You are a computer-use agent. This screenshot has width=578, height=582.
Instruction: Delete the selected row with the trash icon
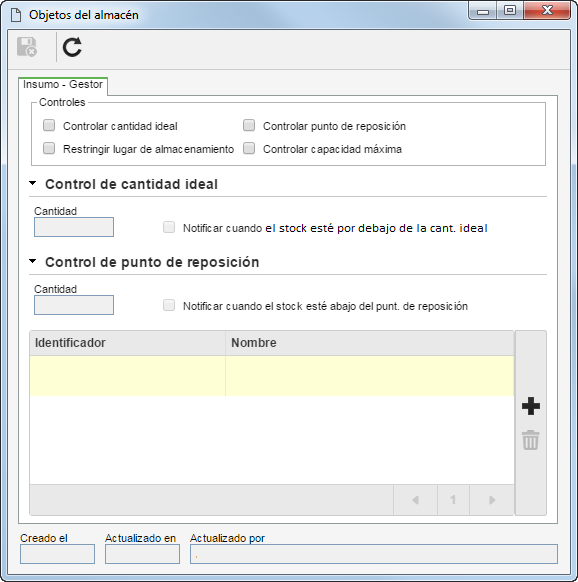tap(530, 440)
